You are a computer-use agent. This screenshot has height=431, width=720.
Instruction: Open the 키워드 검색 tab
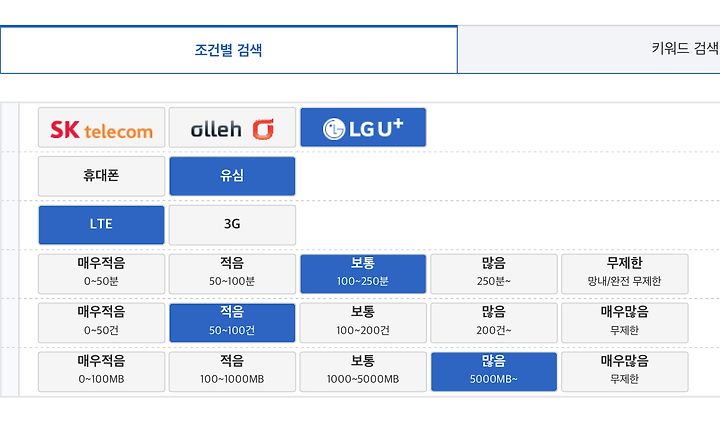coord(589,50)
